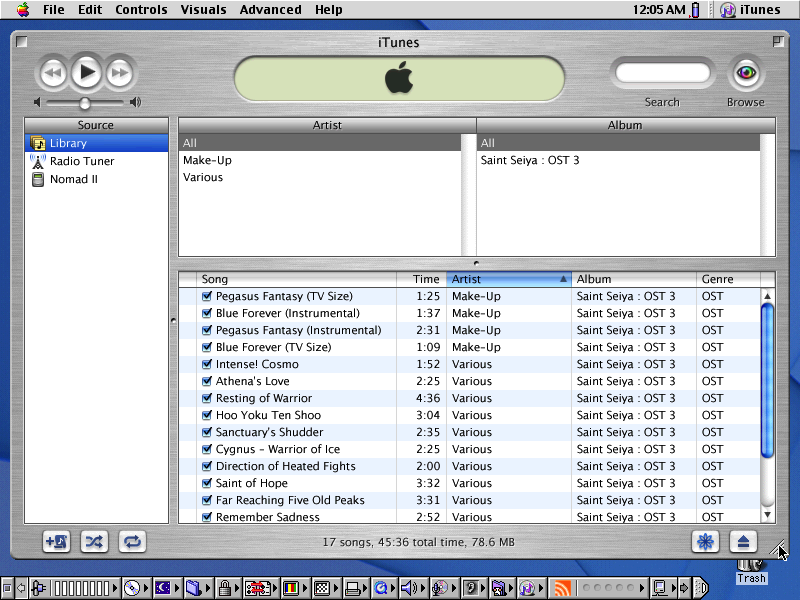Open the Edit menu
The width and height of the screenshot is (800, 600).
click(x=90, y=9)
